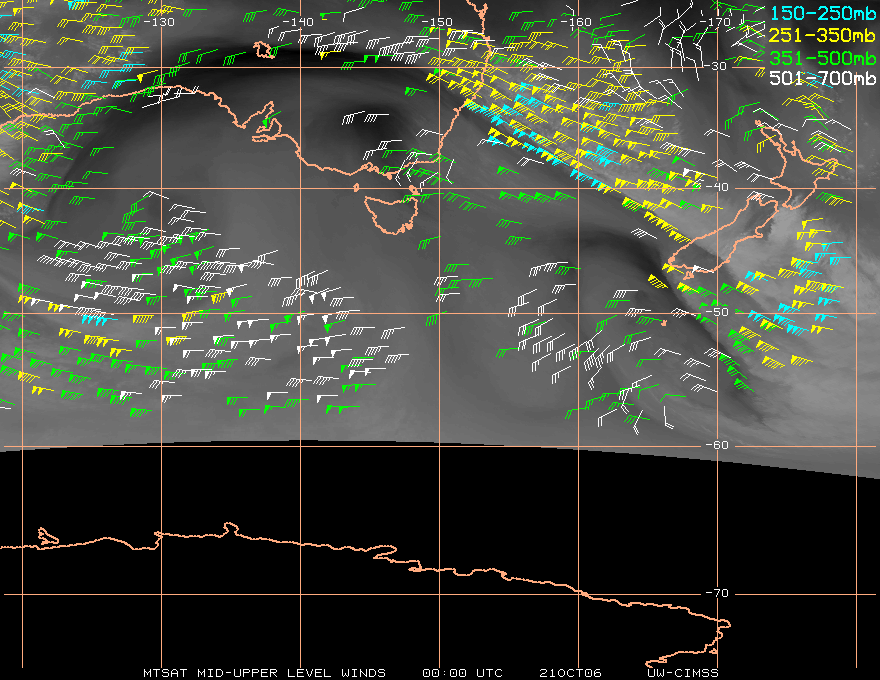Select the -50 latitude label

pyautogui.click(x=717, y=312)
